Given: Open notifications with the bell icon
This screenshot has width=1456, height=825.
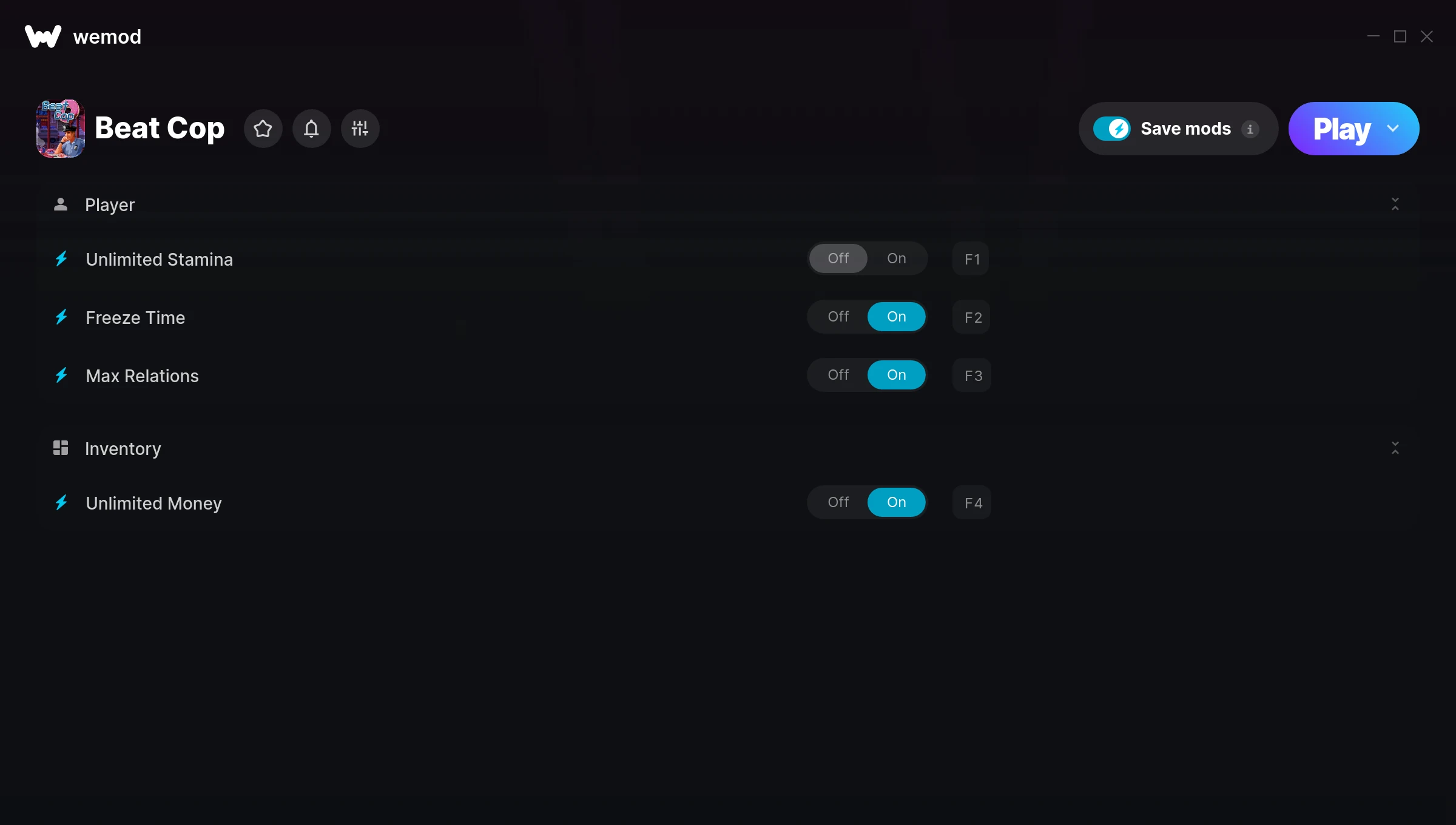Looking at the screenshot, I should click(311, 129).
